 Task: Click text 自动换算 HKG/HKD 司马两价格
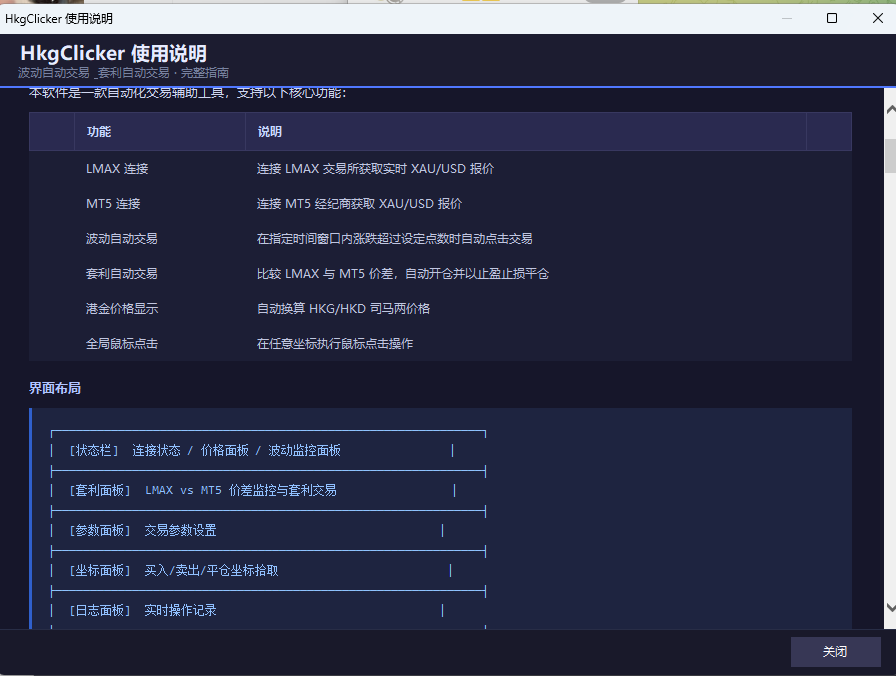343,309
